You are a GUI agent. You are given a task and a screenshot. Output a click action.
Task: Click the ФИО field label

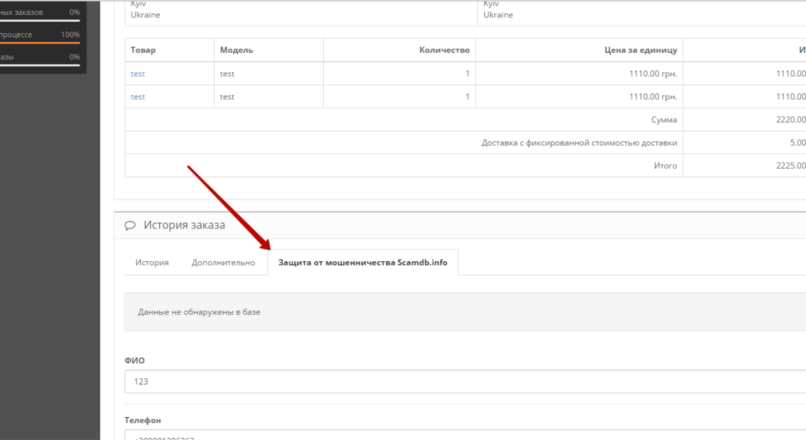click(x=135, y=360)
